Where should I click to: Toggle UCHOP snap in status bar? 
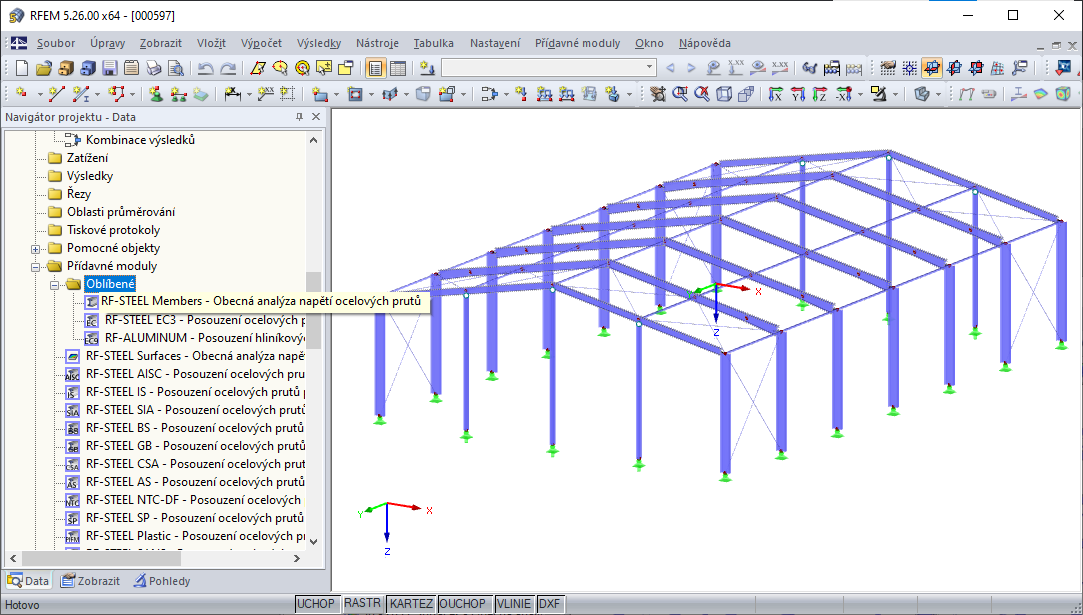pos(316,604)
